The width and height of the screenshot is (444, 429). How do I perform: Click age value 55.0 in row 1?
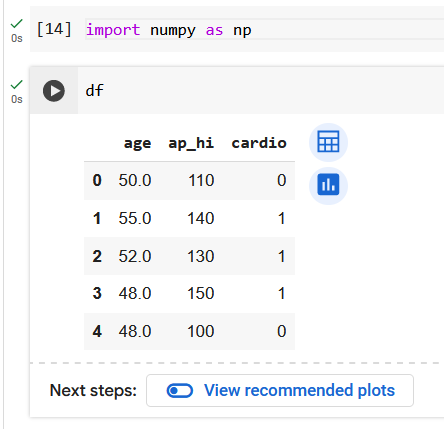tap(135, 219)
